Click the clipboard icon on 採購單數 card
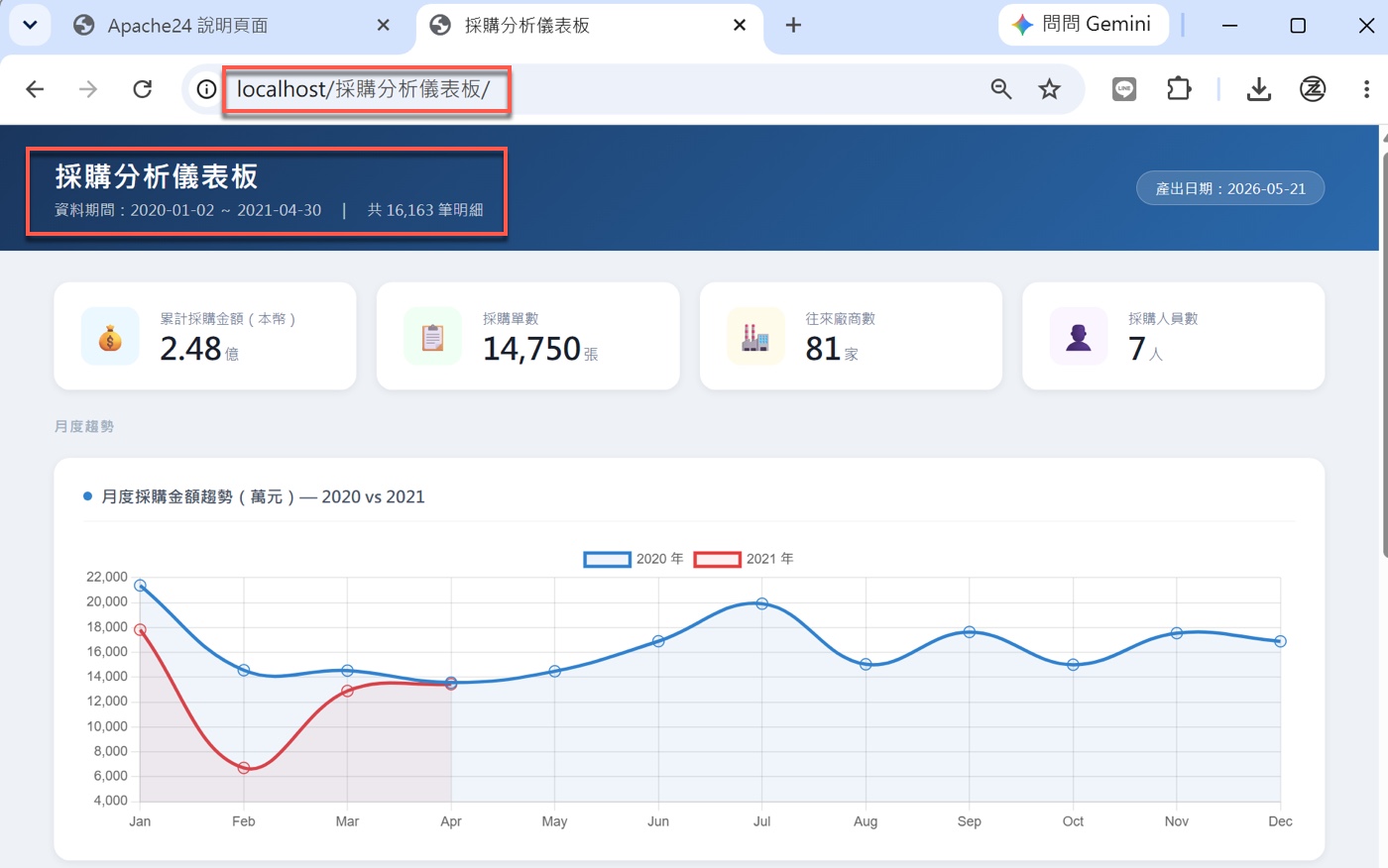1388x868 pixels. pyautogui.click(x=433, y=337)
